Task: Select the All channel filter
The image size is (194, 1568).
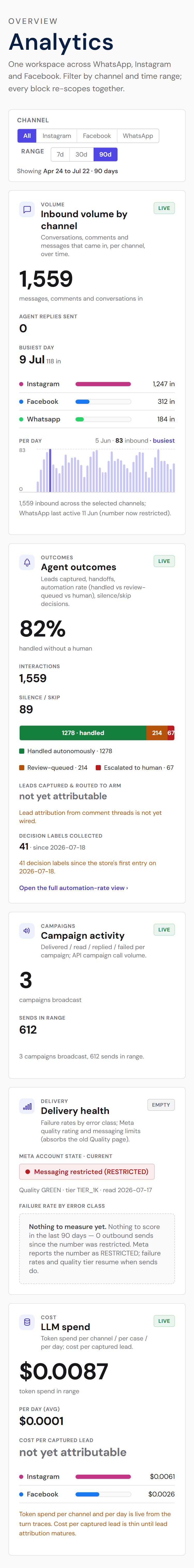Action: coord(27,136)
